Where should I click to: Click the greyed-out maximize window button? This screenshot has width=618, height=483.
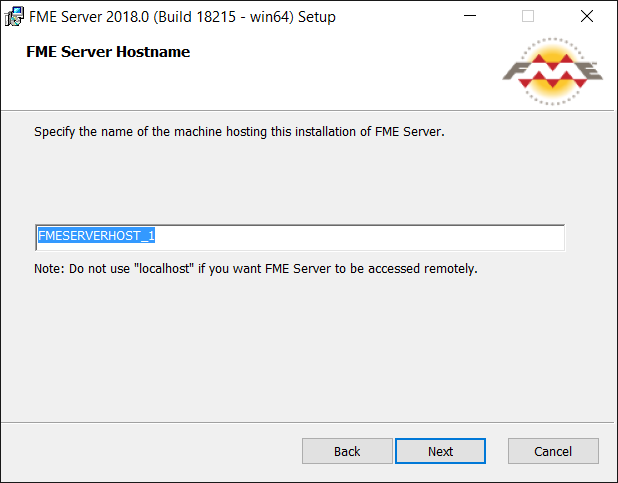528,16
